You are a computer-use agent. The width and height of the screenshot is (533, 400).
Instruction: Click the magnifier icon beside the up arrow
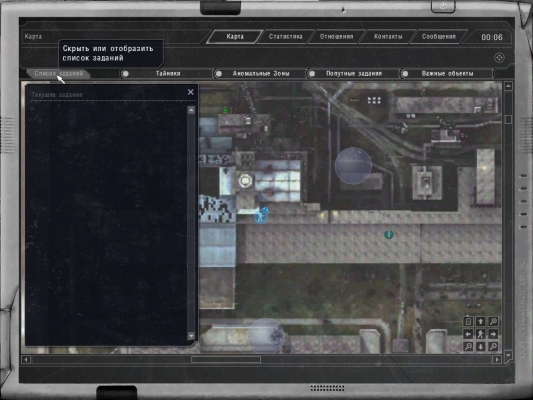point(493,321)
